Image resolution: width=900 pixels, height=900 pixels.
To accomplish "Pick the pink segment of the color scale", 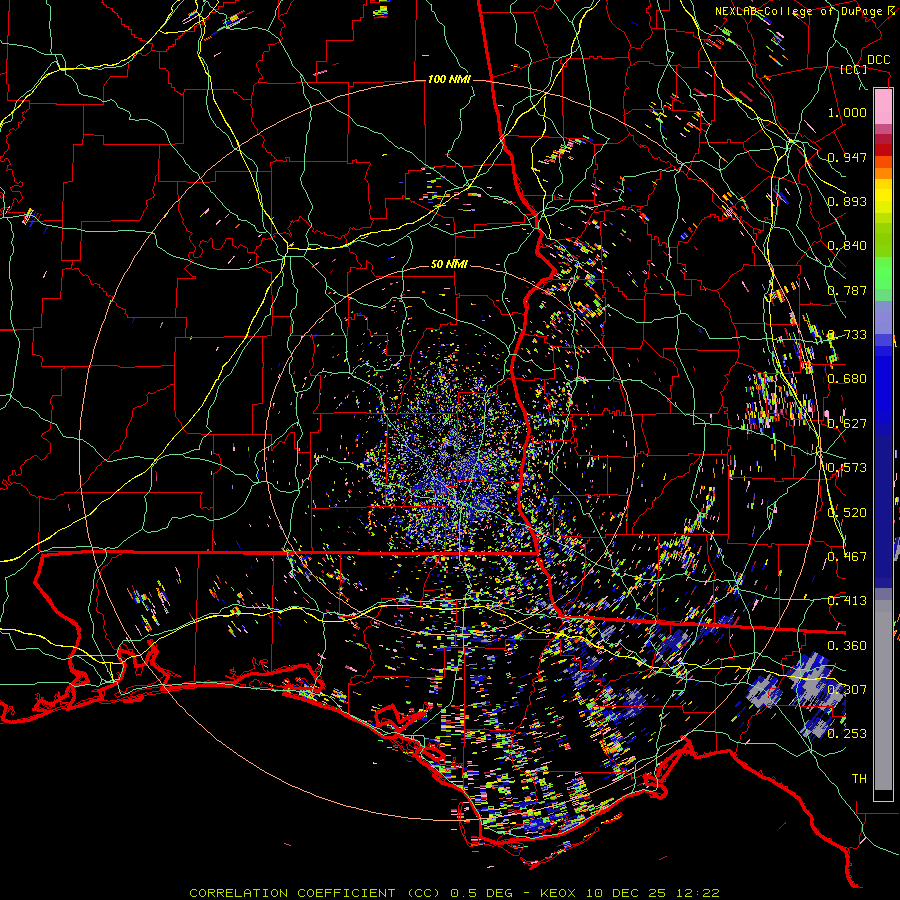I will click(x=883, y=107).
